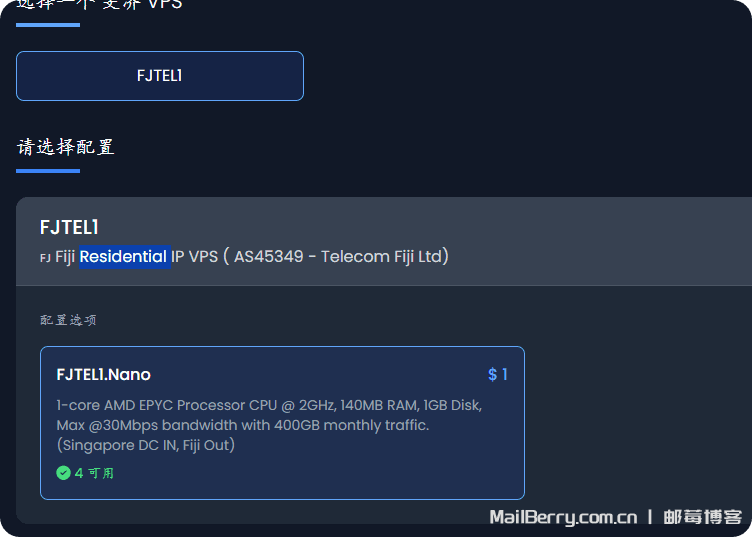The height and width of the screenshot is (537, 752).
Task: Click the word Fiji before Residential
Action: [x=65, y=257]
